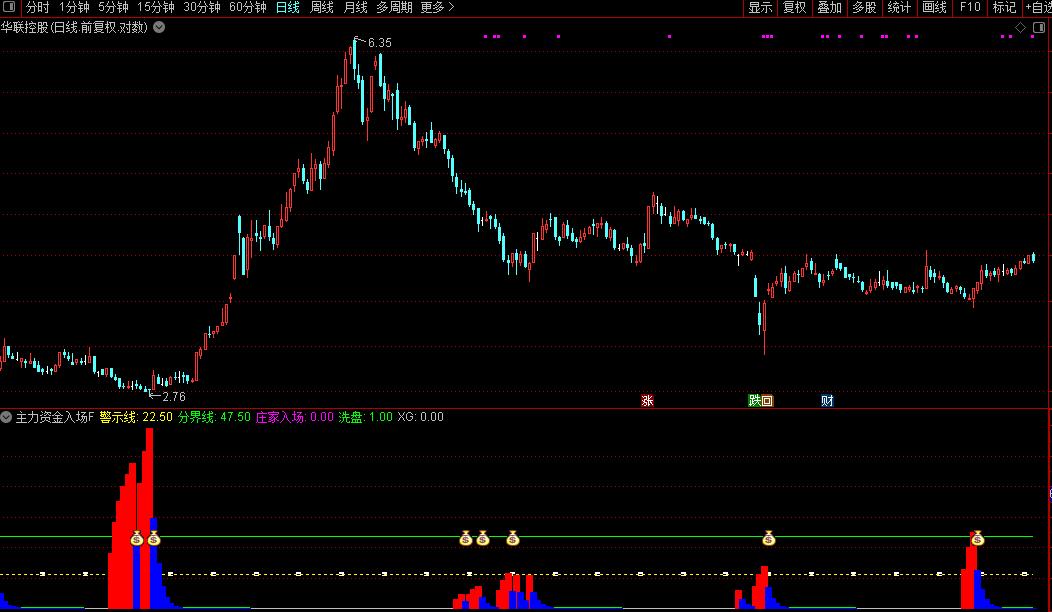Screen dimensions: 1052x612
Task: Toggle the right side panel icon below +自选
Action: click(x=1039, y=28)
